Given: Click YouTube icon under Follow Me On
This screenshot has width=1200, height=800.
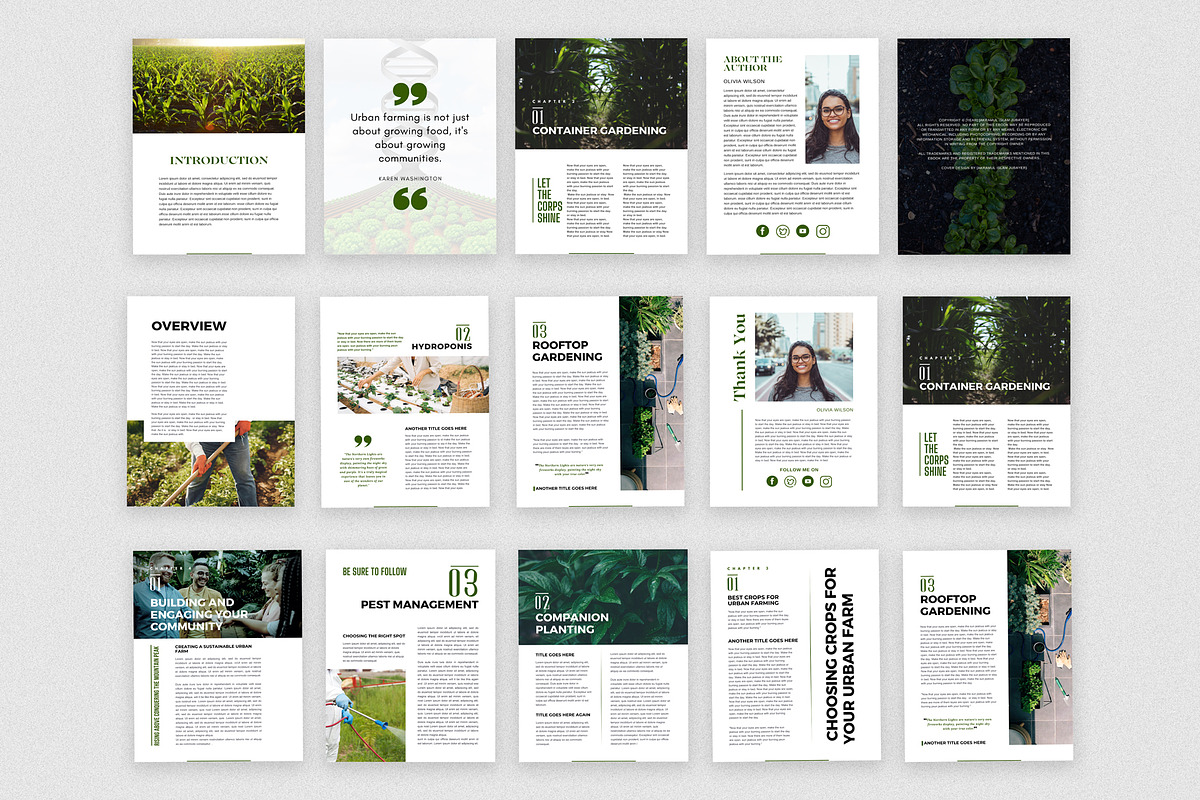Looking at the screenshot, I should [808, 481].
